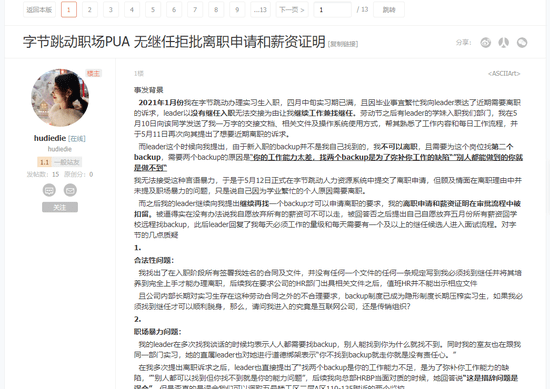Click 返回本版 to return to board
The image size is (550, 389).
click(39, 10)
